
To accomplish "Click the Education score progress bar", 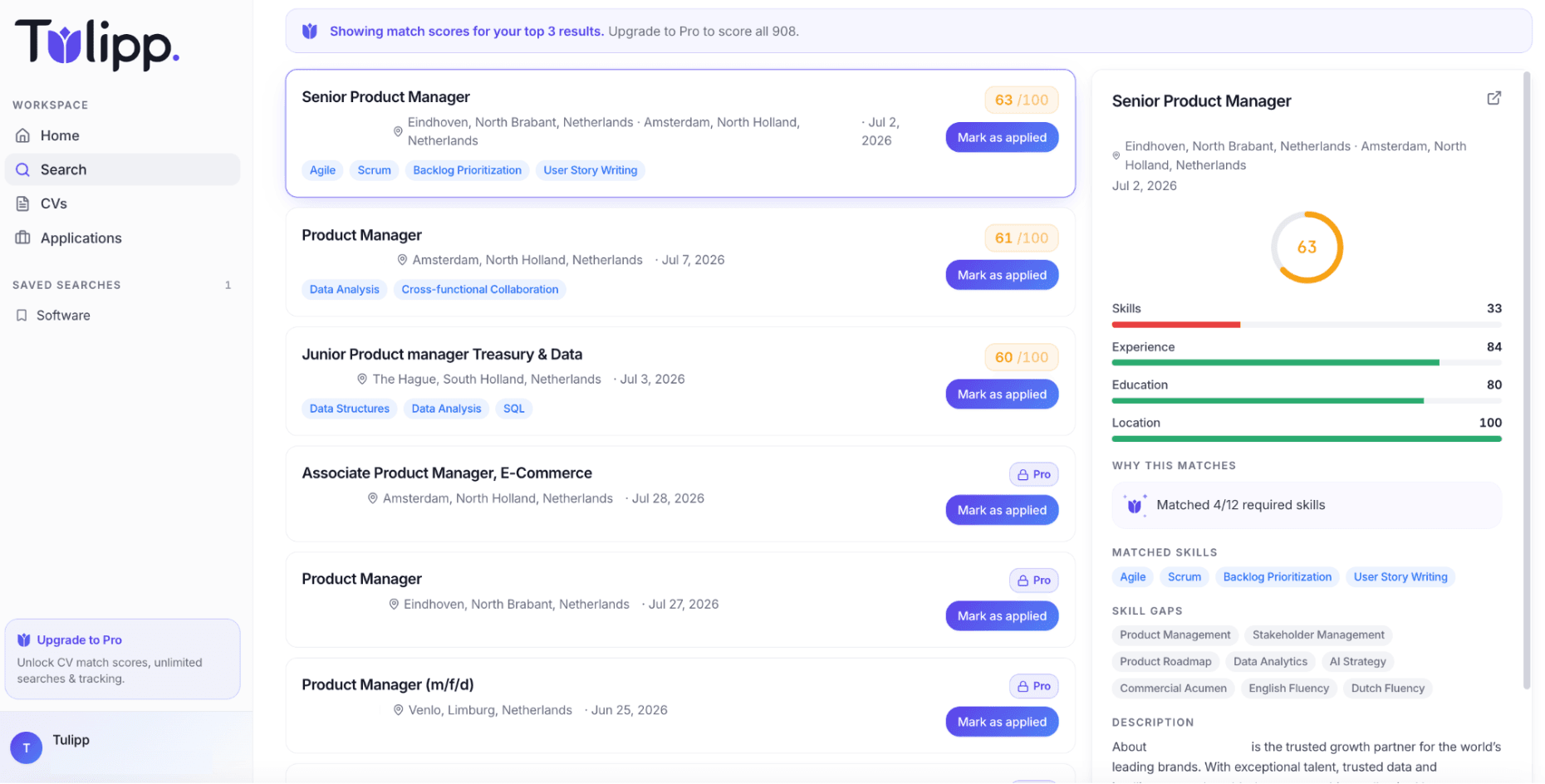I will click(1307, 401).
